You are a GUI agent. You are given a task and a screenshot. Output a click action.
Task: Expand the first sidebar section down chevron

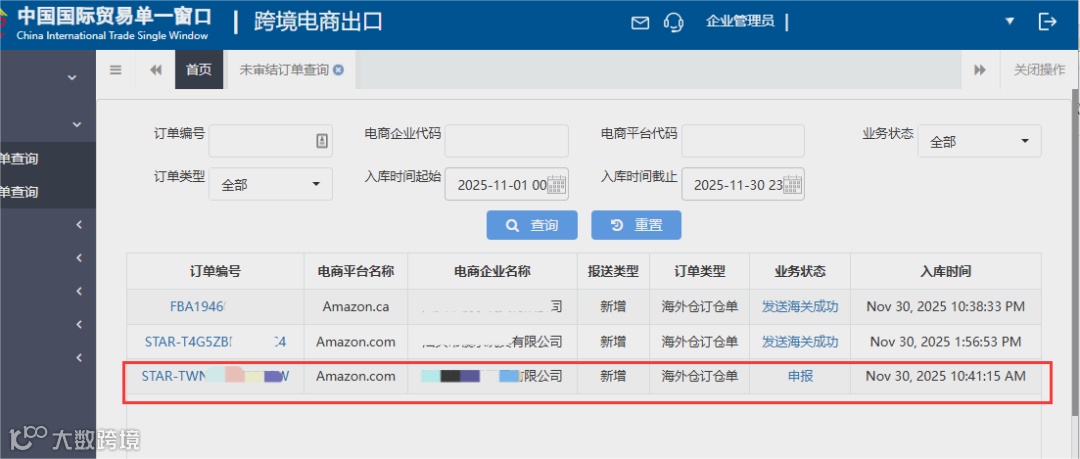pos(72,78)
